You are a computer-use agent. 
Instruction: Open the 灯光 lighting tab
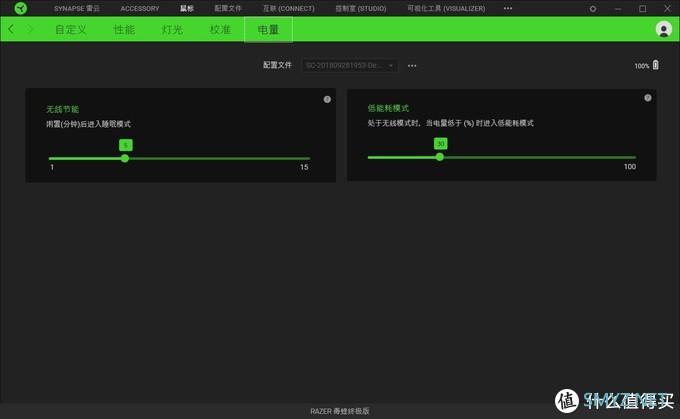[x=172, y=30]
